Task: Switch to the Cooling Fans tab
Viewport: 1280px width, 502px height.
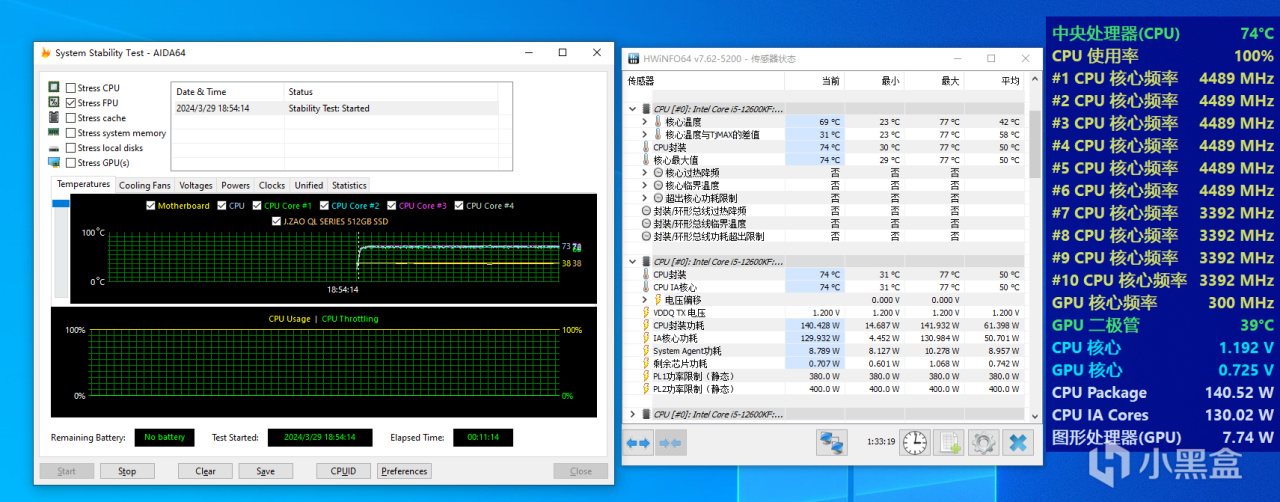Action: point(145,185)
